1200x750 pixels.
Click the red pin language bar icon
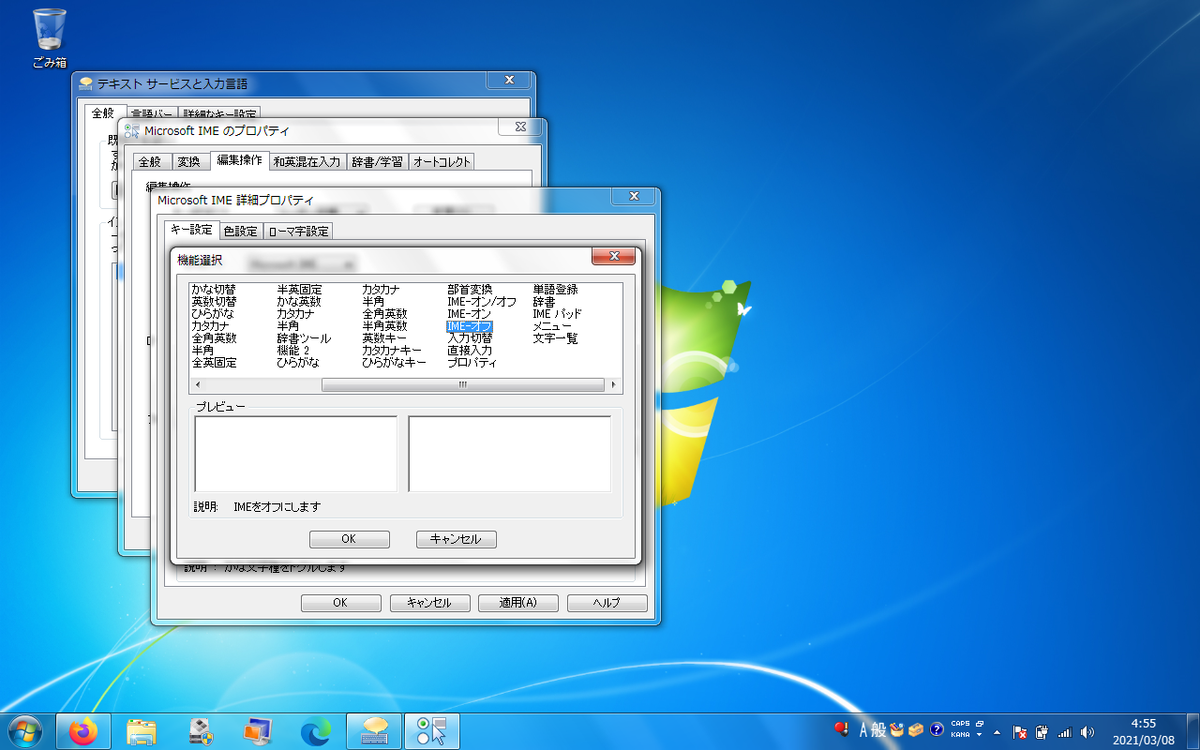click(841, 729)
